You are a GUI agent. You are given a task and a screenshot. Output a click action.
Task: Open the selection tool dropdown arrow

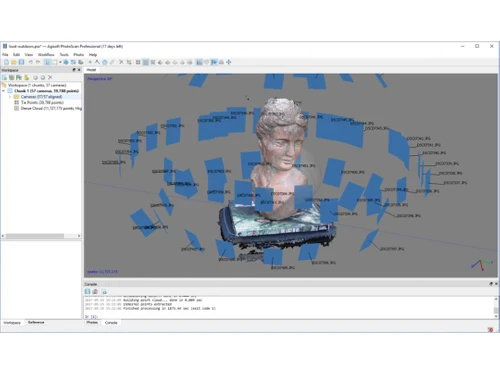coord(60,62)
